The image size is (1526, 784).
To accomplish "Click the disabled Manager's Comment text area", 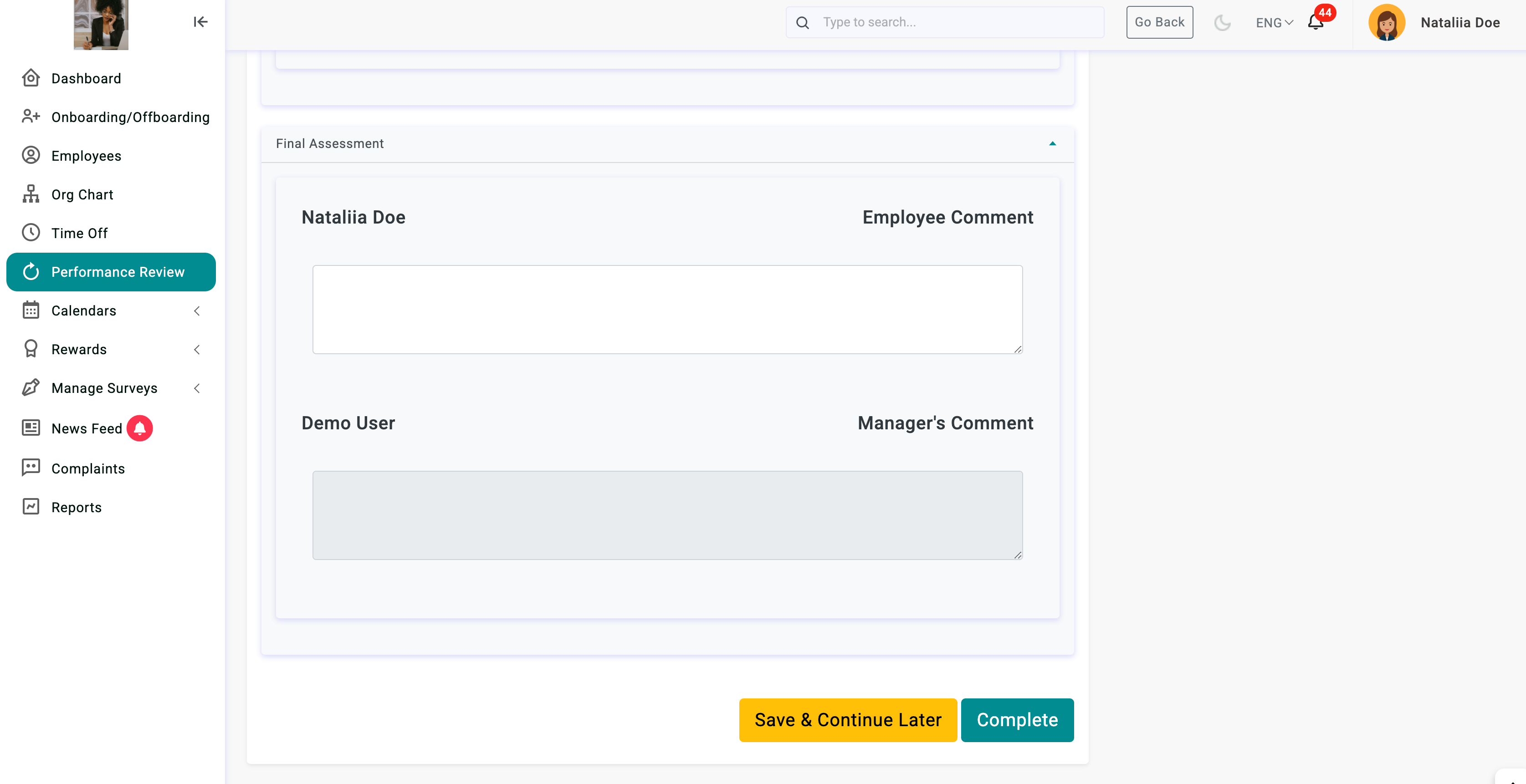I will click(668, 515).
